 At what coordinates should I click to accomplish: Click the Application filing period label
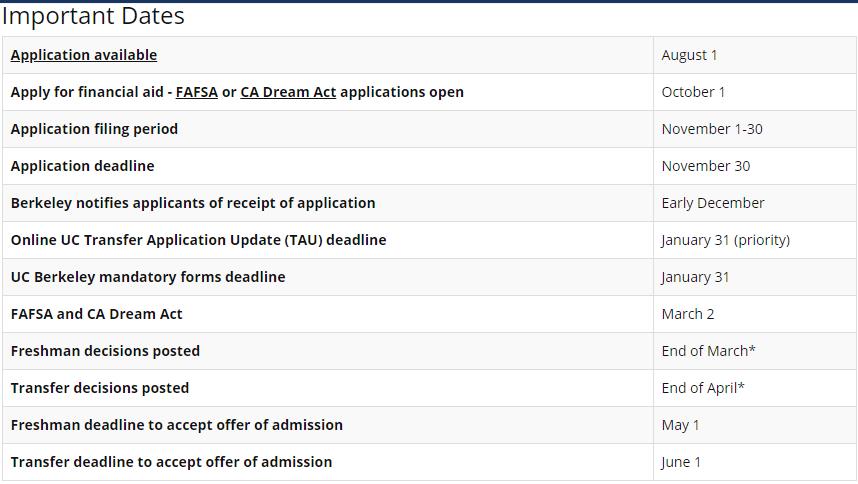click(94, 129)
